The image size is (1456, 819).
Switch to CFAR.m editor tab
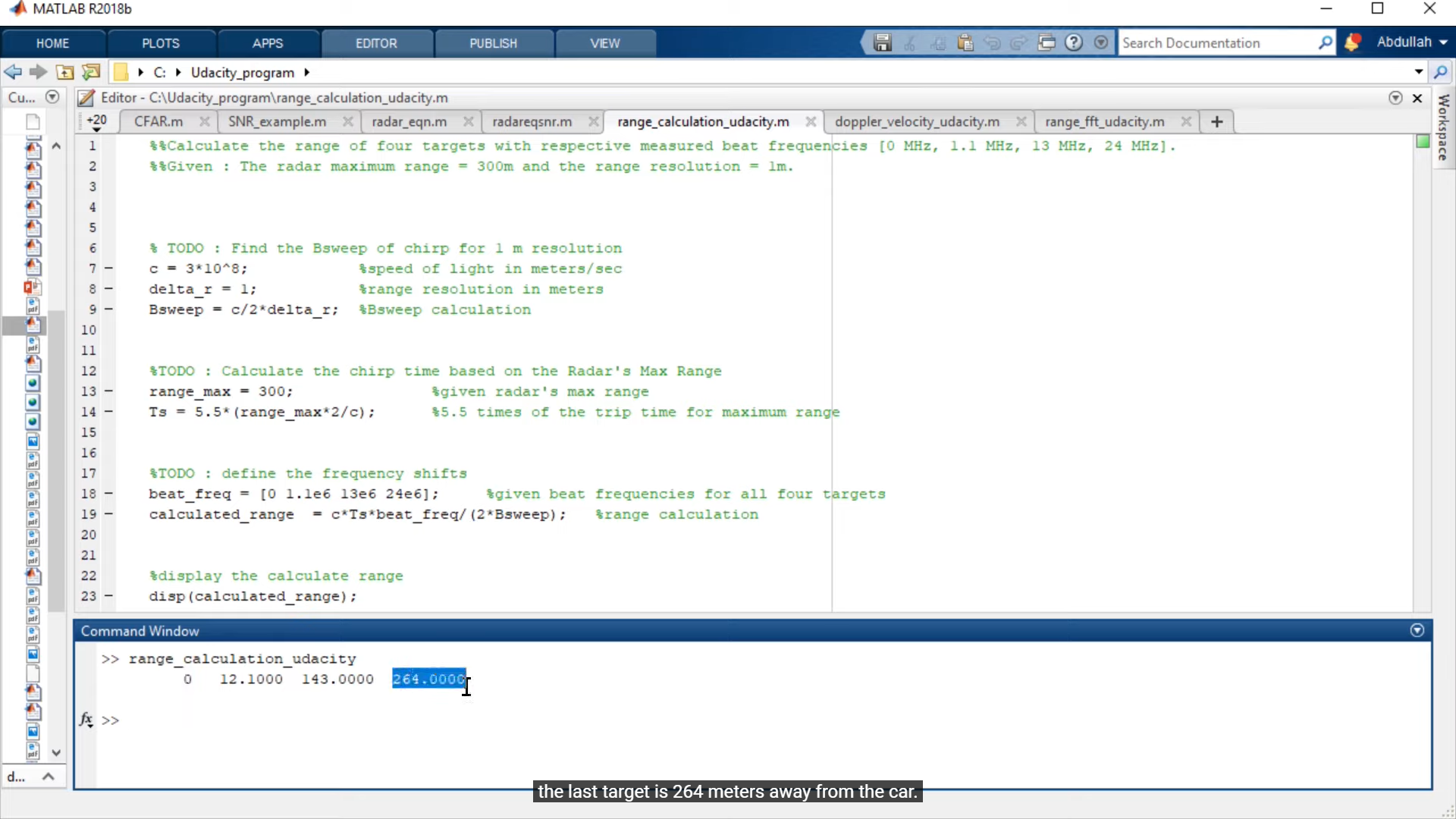(x=158, y=121)
